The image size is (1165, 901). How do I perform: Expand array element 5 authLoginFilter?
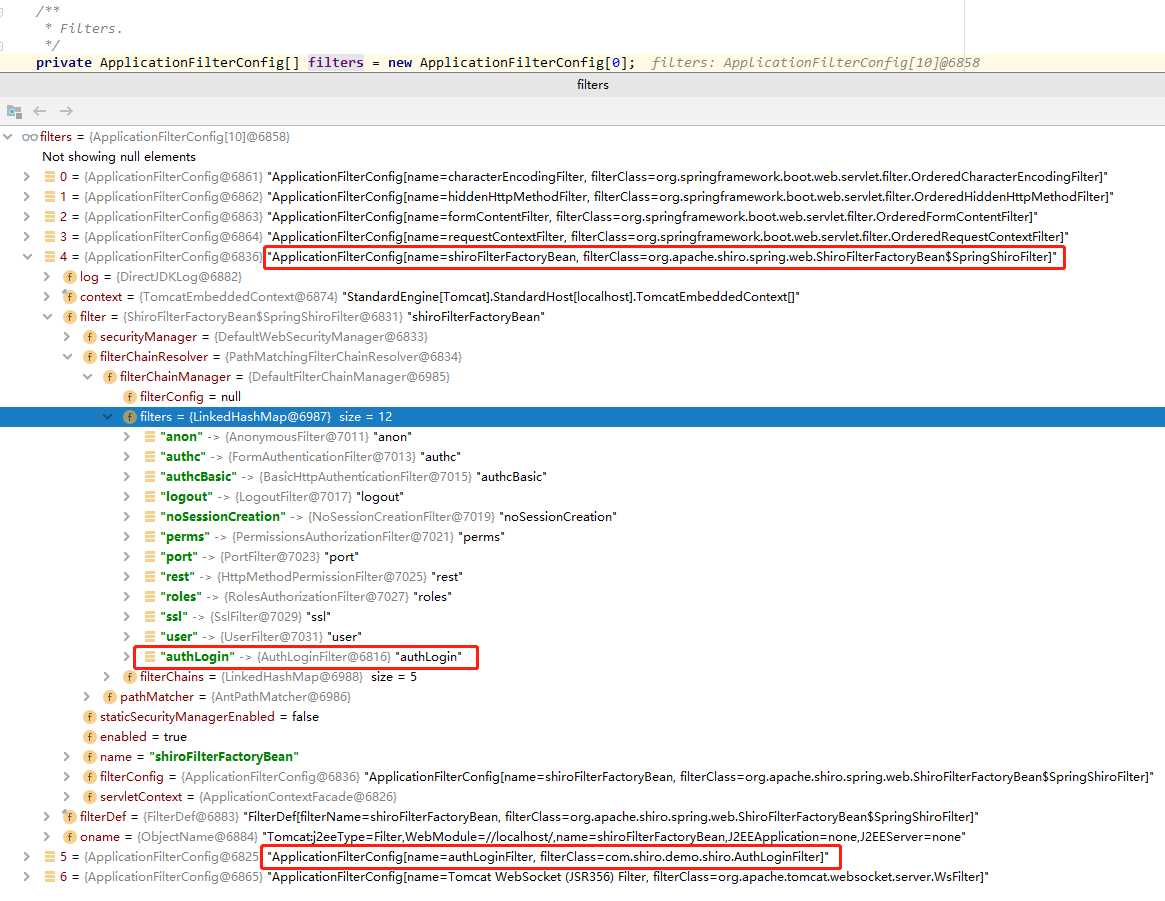pyautogui.click(x=27, y=857)
